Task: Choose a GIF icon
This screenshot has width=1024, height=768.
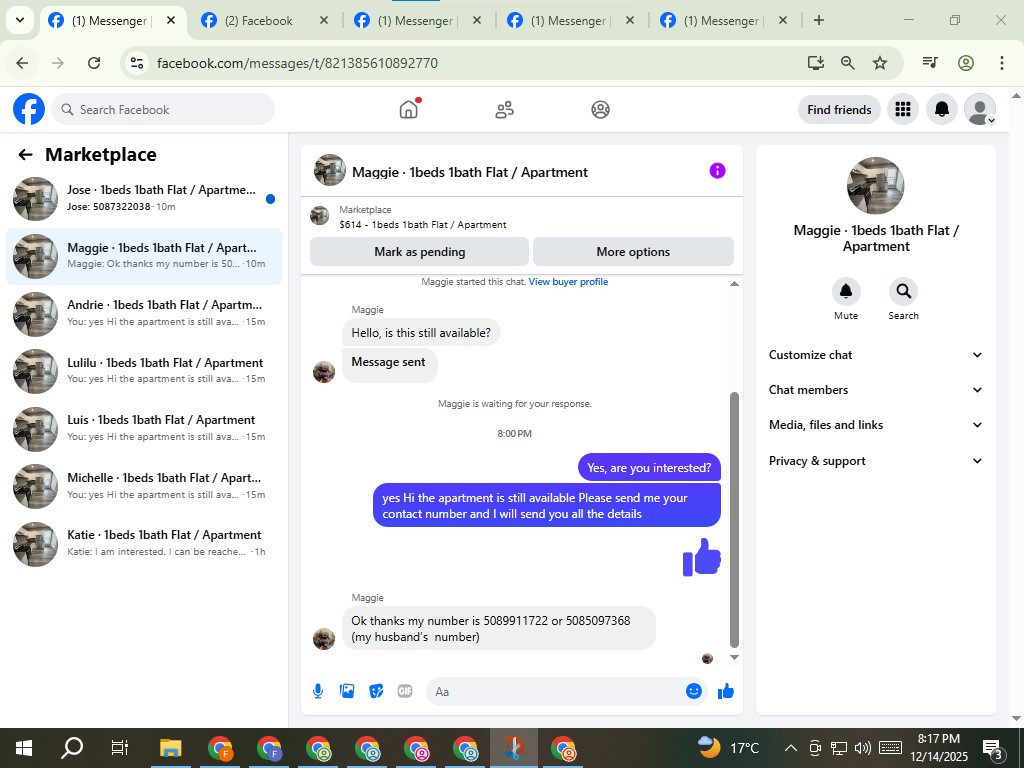Action: (405, 691)
